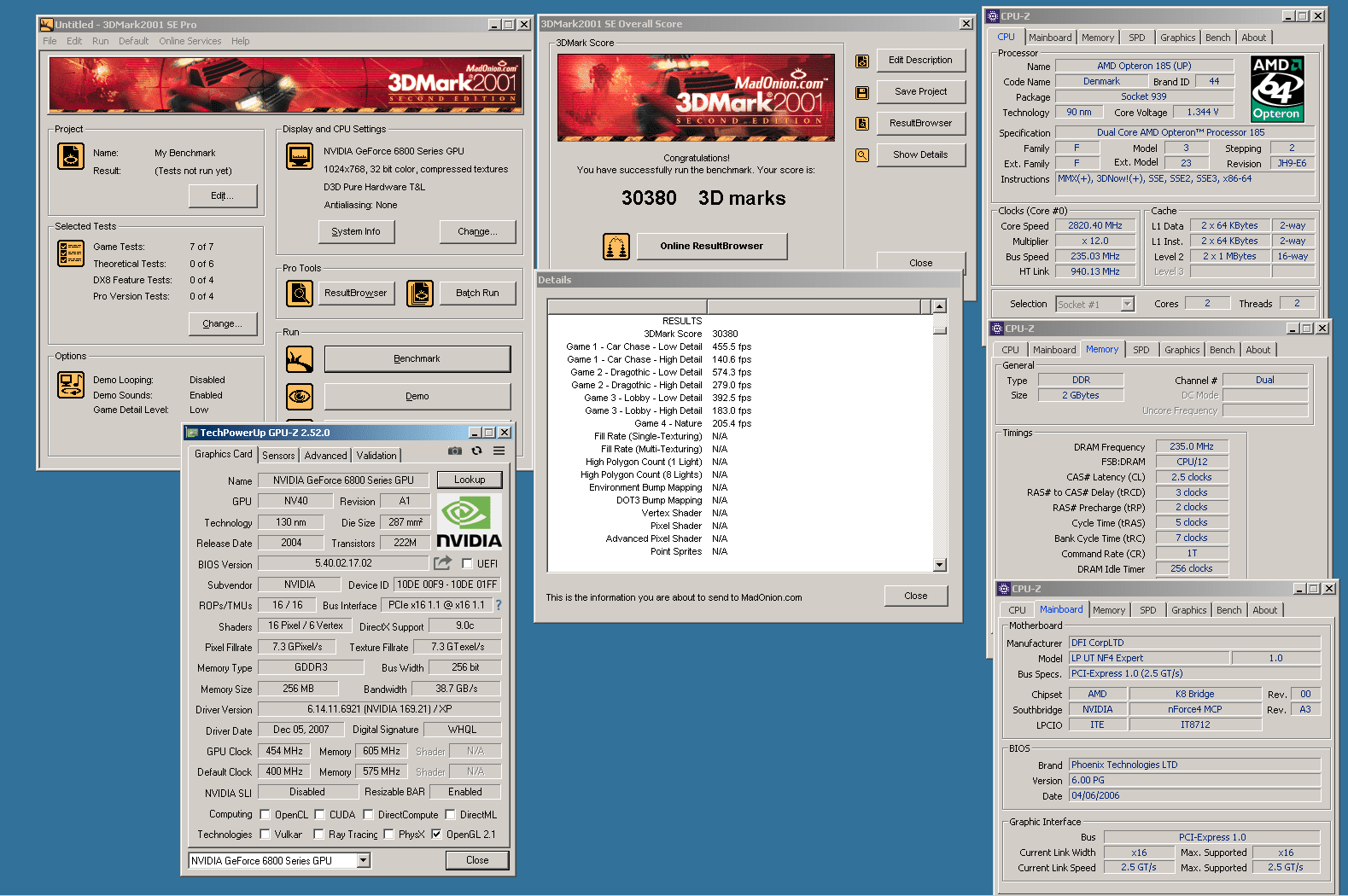This screenshot has height=896, width=1348.
Task: Click the Bus Interface question mark in GPU-Z
Action: (x=499, y=605)
